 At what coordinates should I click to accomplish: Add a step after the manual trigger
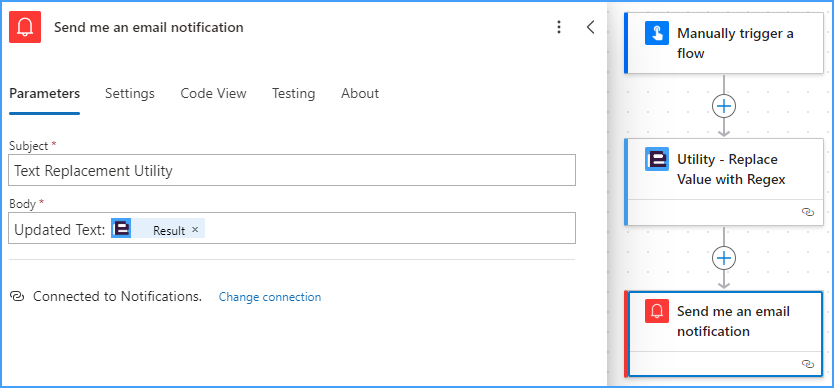pos(724,106)
